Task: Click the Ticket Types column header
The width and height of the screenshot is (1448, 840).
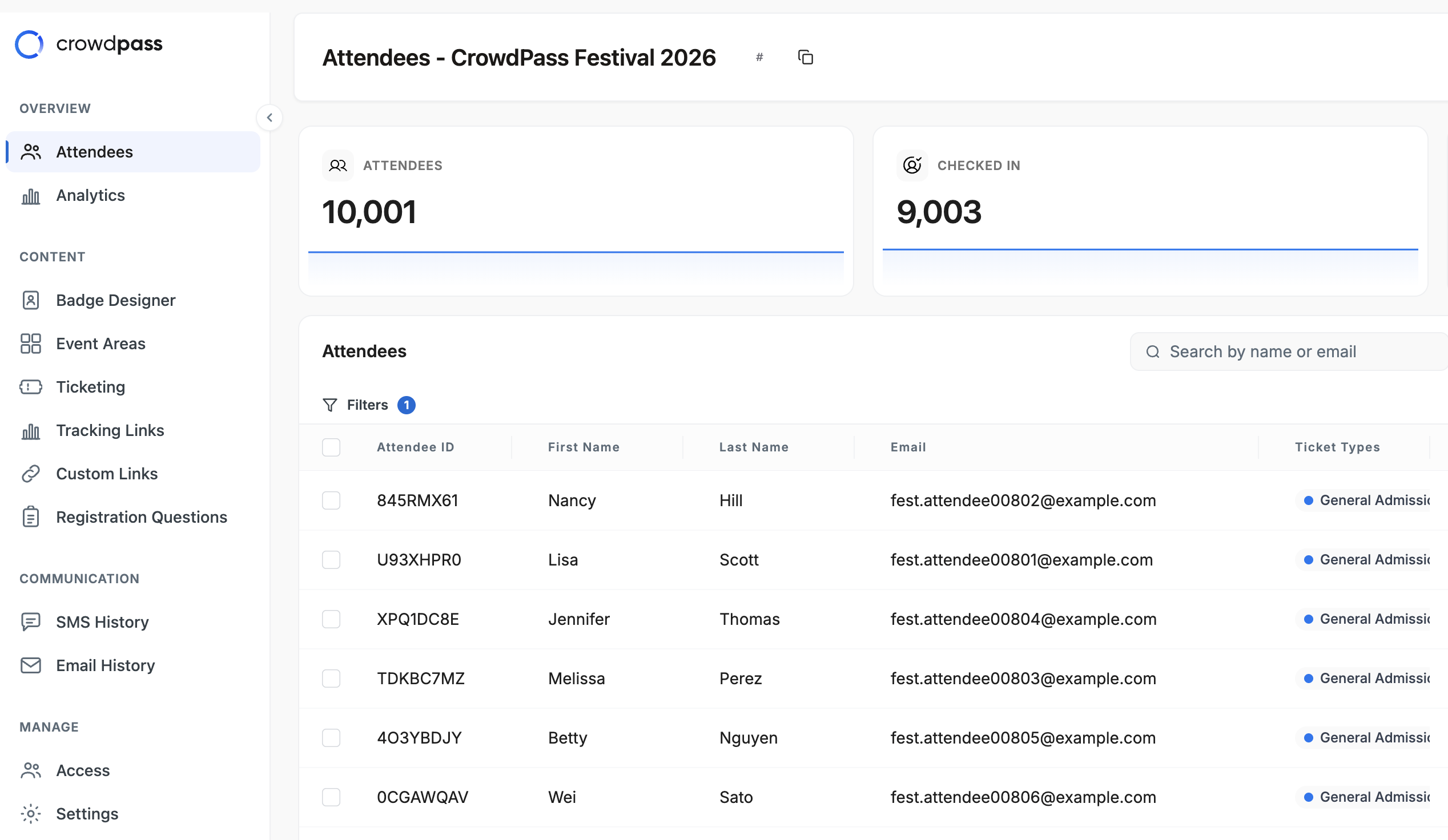Action: tap(1337, 447)
